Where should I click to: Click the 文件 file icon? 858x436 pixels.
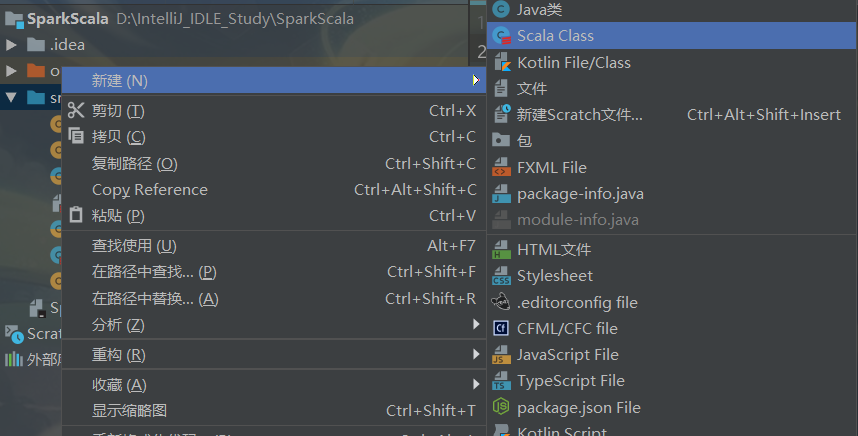tap(501, 88)
